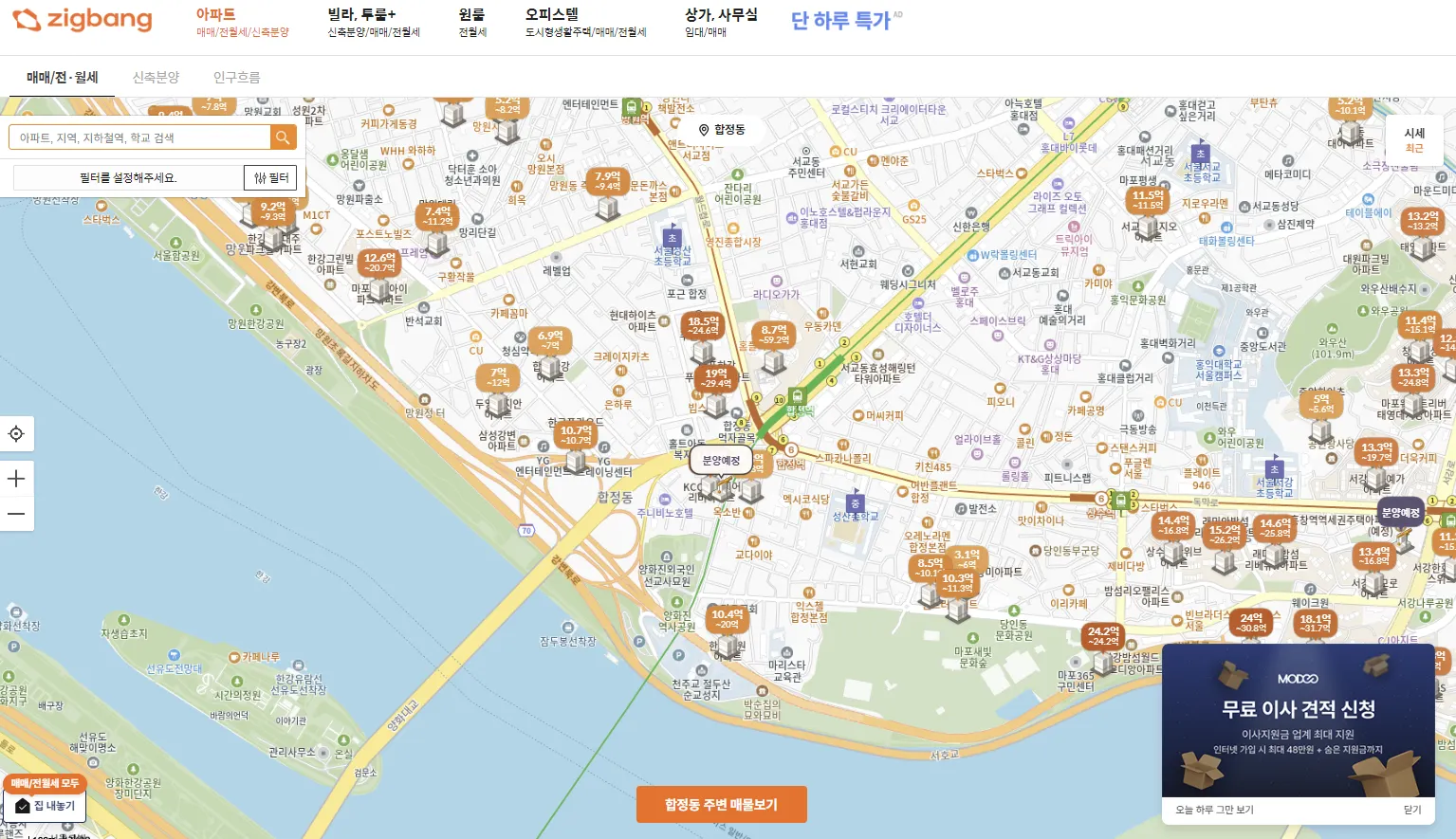Click 오늘 하루 그만 보기 on the ad

pos(1214,810)
